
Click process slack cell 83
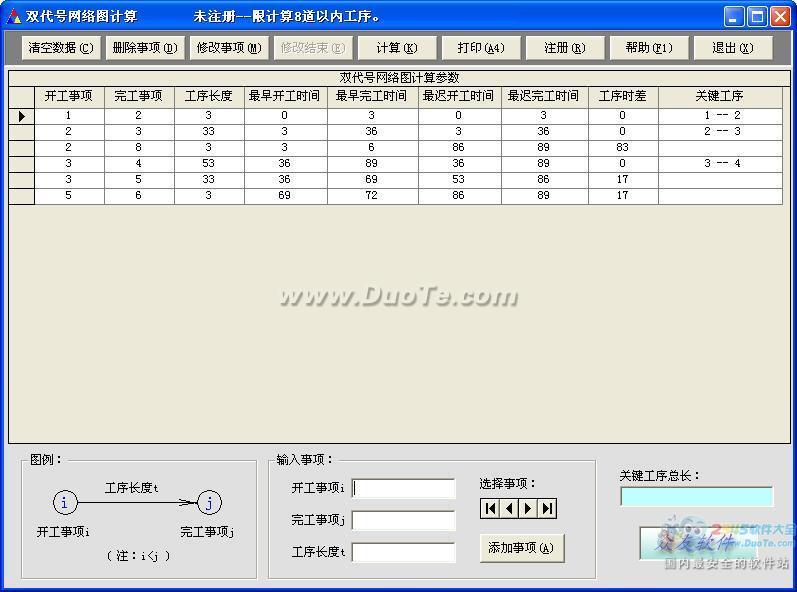pyautogui.click(x=623, y=148)
